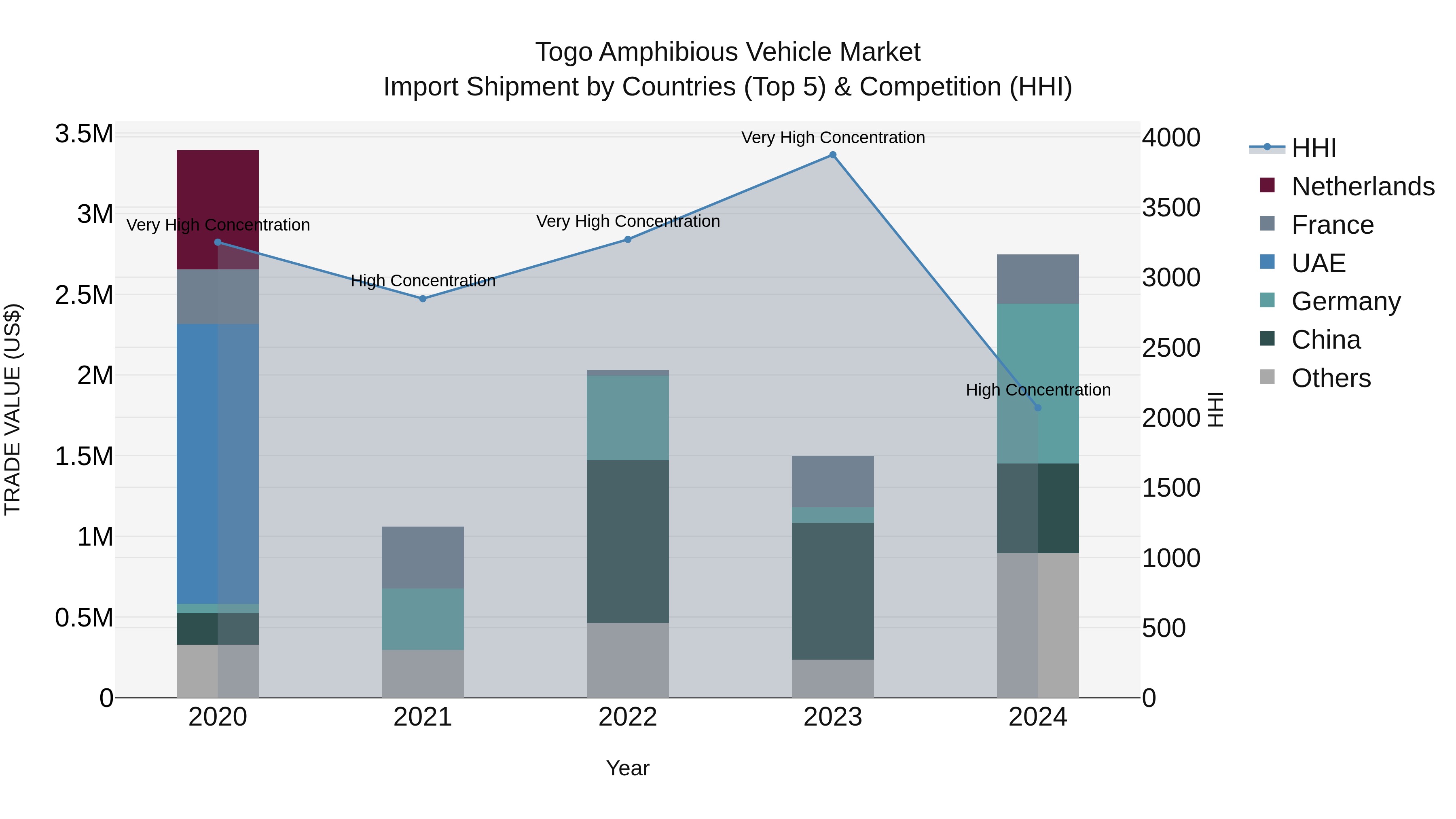Click Very High Concentration annotation over 2023
Viewport: 1456px width, 819px height.
click(833, 138)
